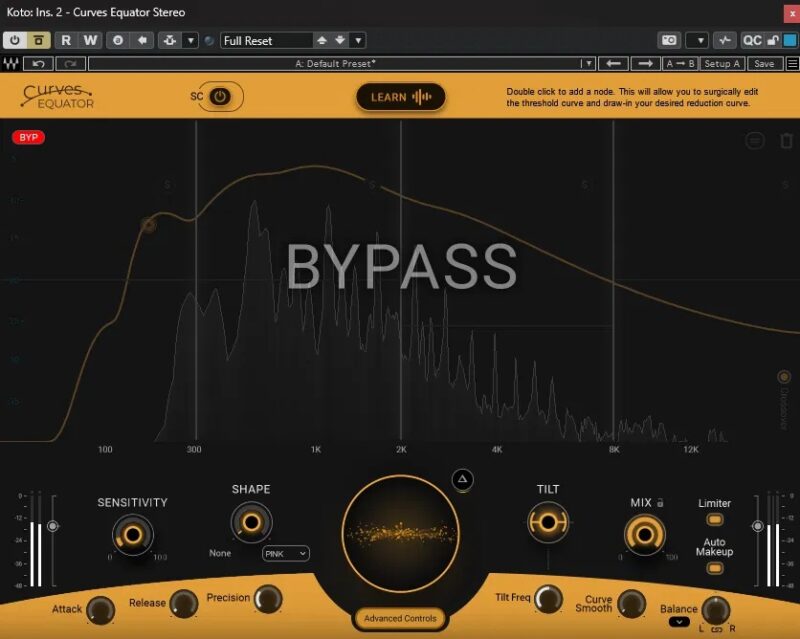Go to previous Waves preset arrow
Screen dimensions: 800x639
613,64
